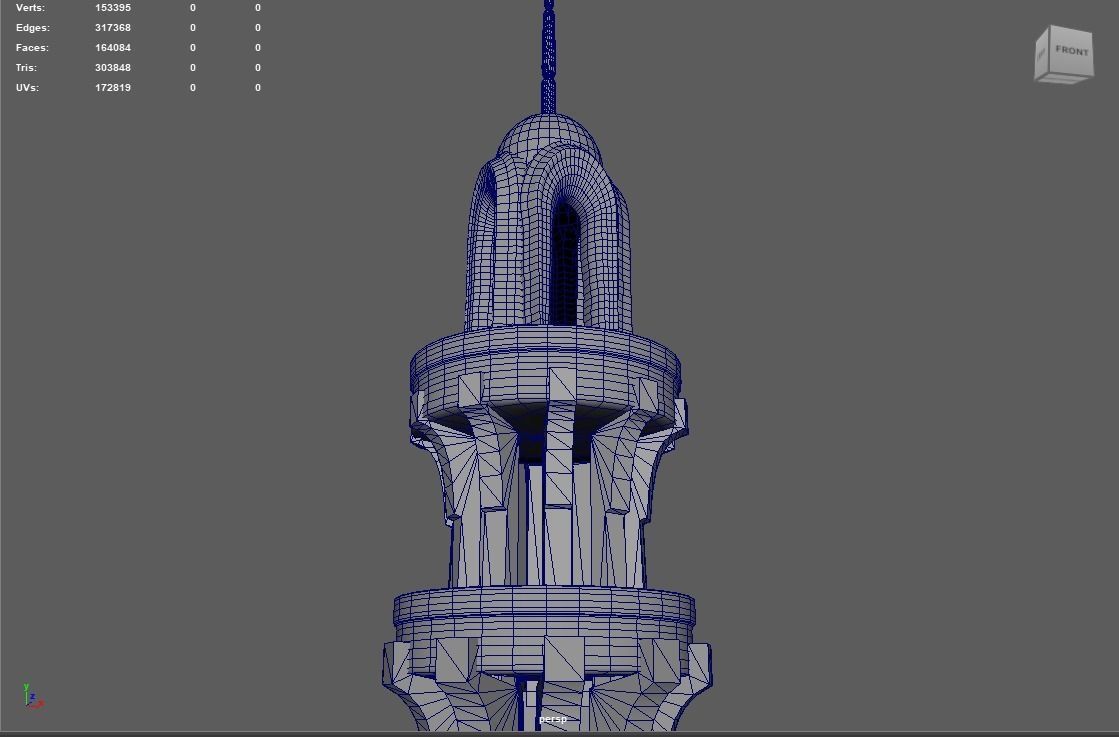Click the face count value 164084
Image resolution: width=1119 pixels, height=737 pixels.
pos(113,48)
